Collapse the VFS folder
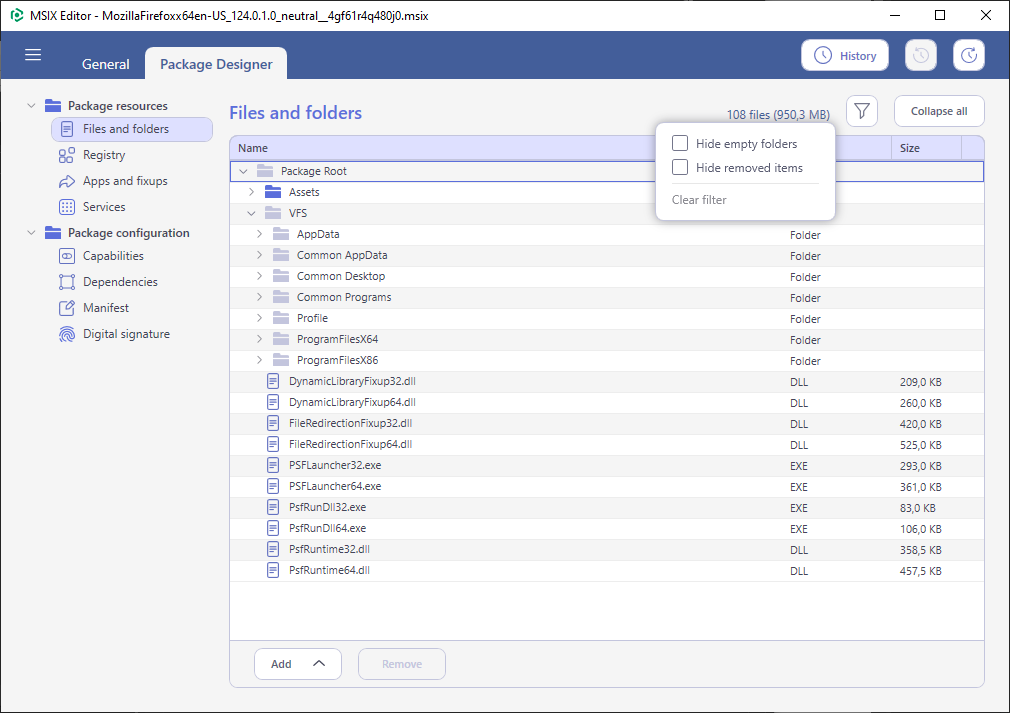 pyautogui.click(x=252, y=213)
